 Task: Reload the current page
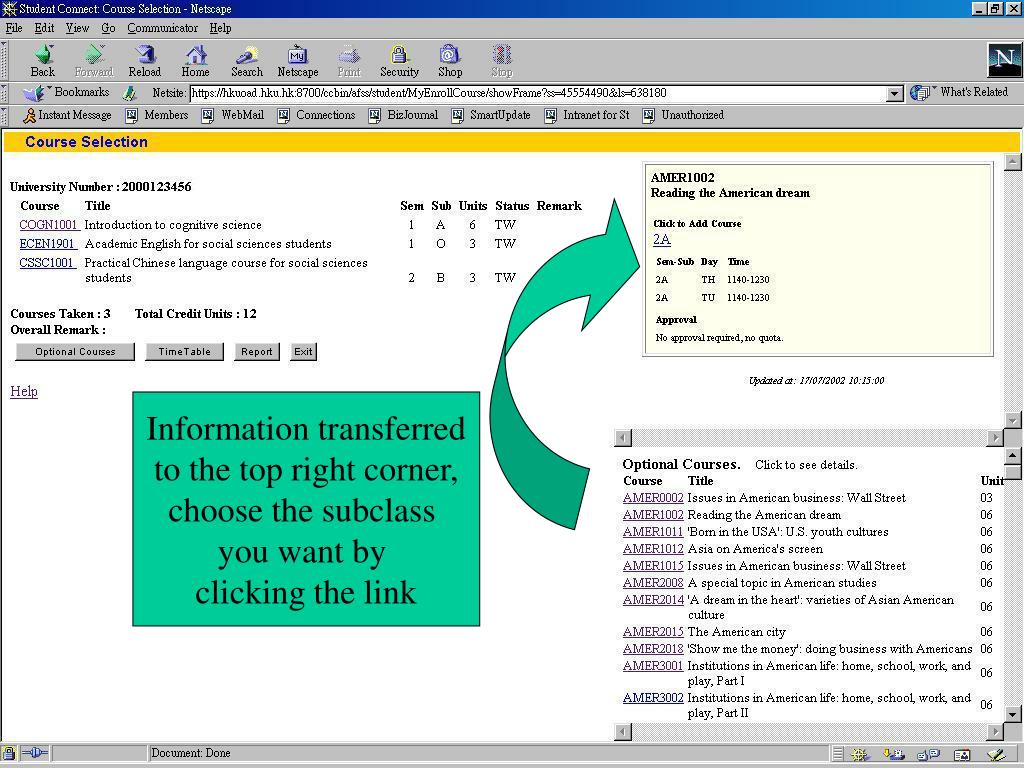pyautogui.click(x=144, y=61)
